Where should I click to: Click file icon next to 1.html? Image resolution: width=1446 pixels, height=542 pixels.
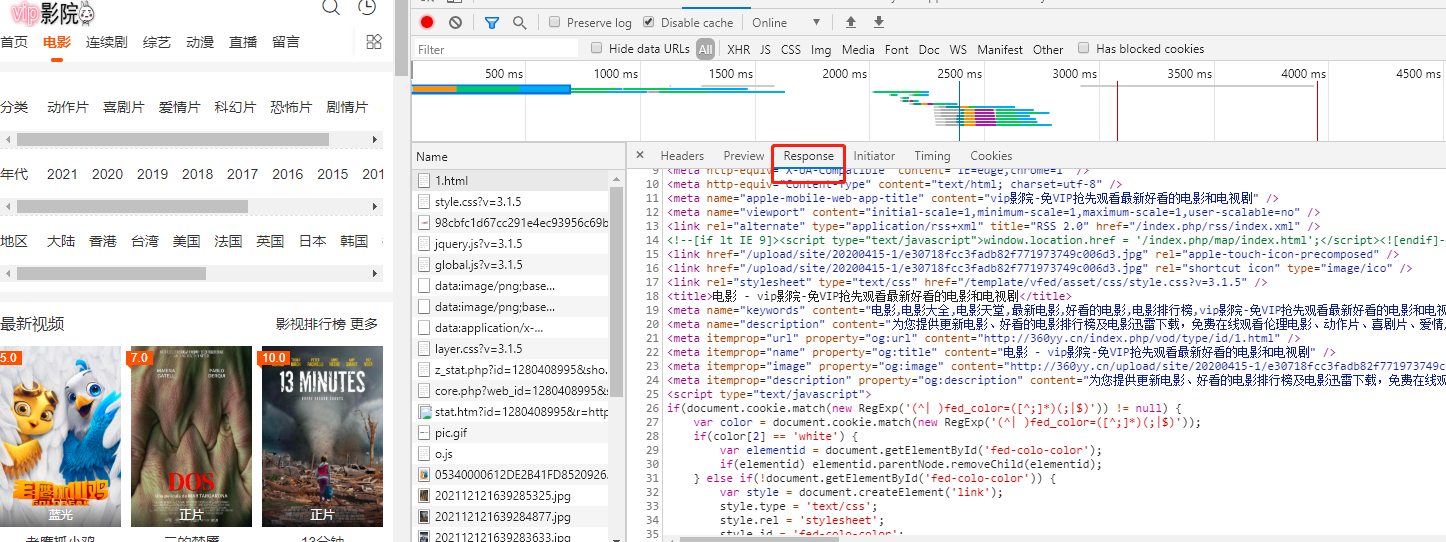click(x=425, y=181)
